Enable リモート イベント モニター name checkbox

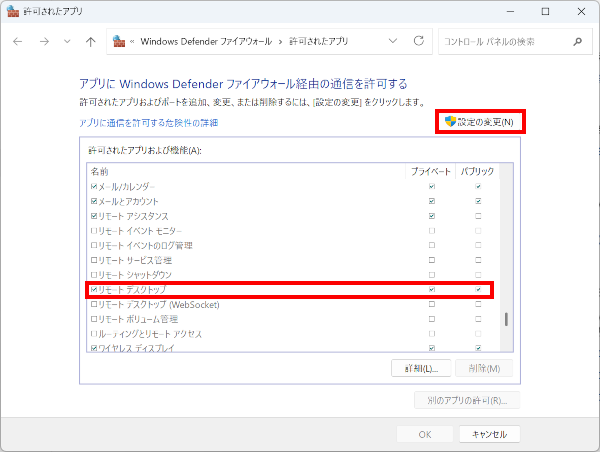pos(94,231)
